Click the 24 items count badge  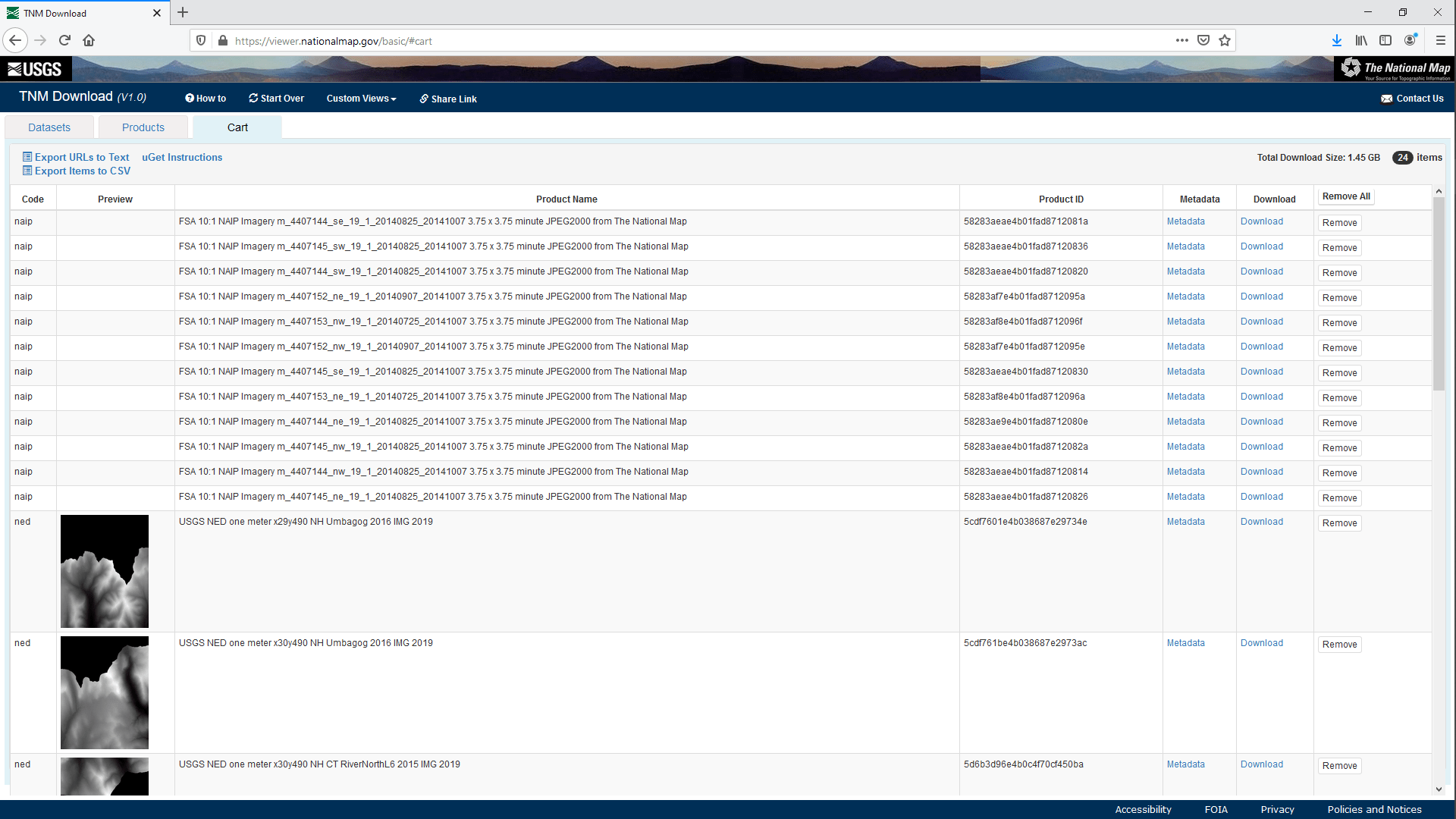tap(1402, 158)
